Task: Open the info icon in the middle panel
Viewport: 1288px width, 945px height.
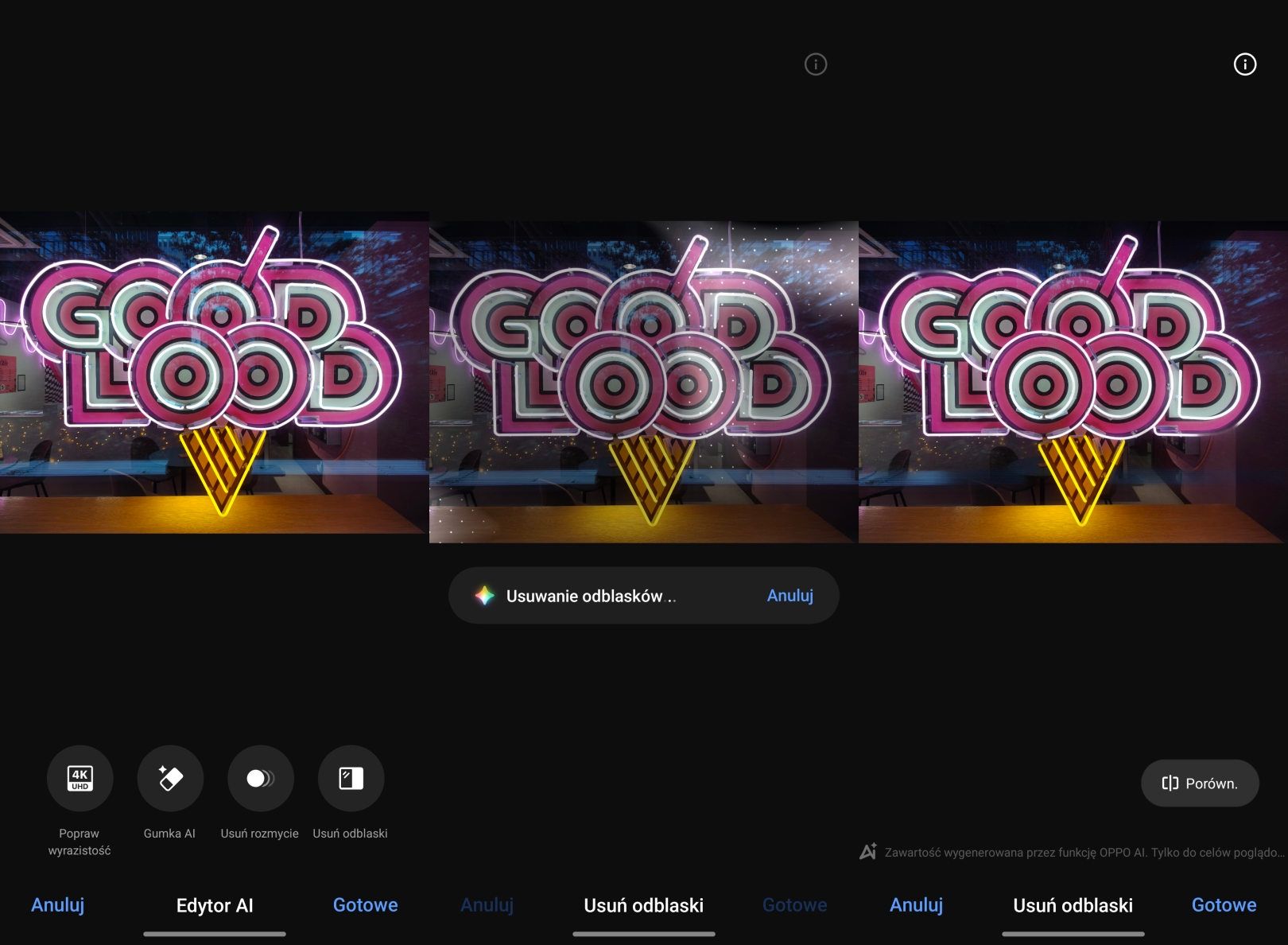Action: pos(816,64)
